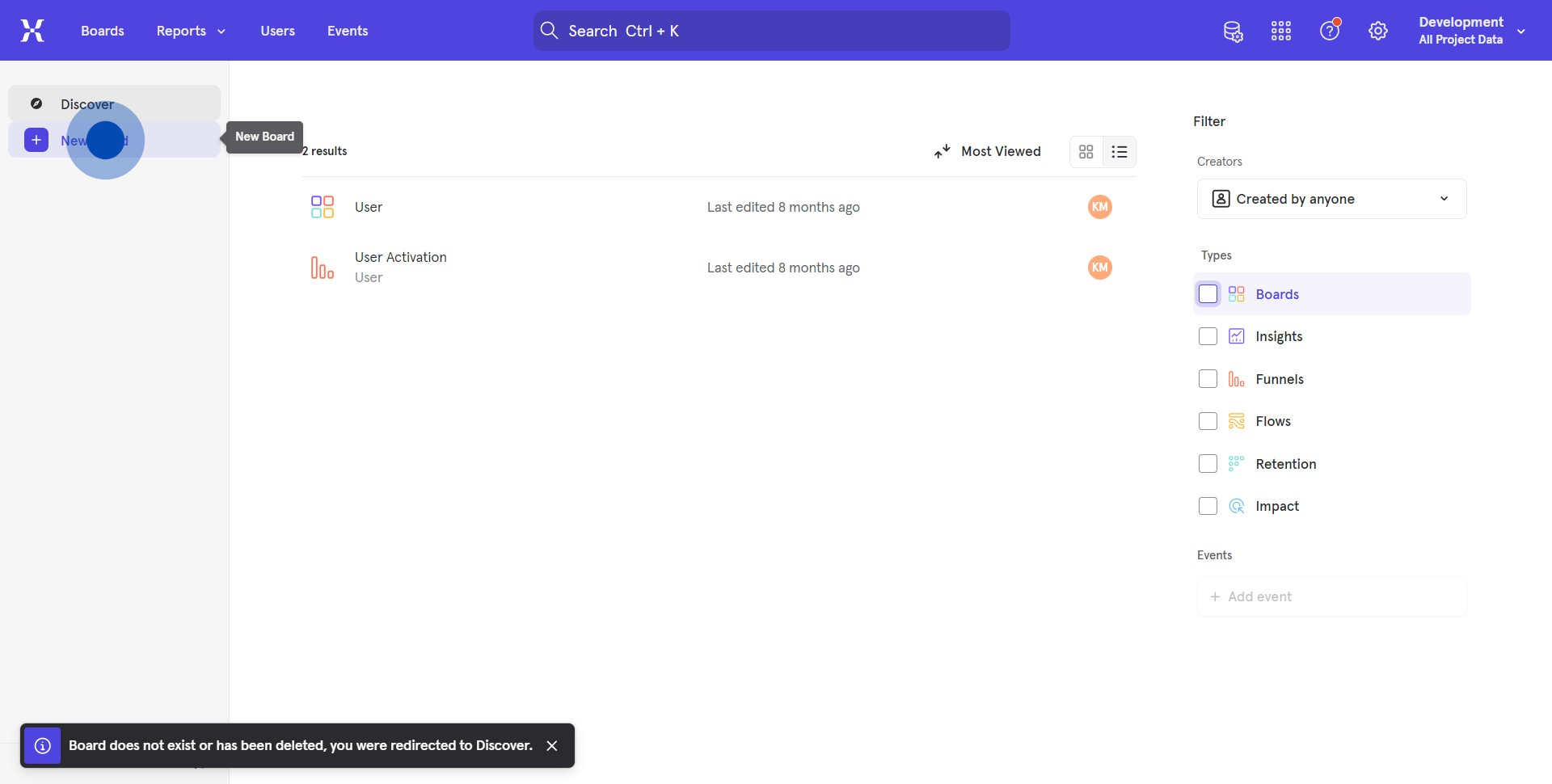This screenshot has height=784, width=1552.
Task: Click the Mixpanel logo icon
Action: tap(32, 31)
